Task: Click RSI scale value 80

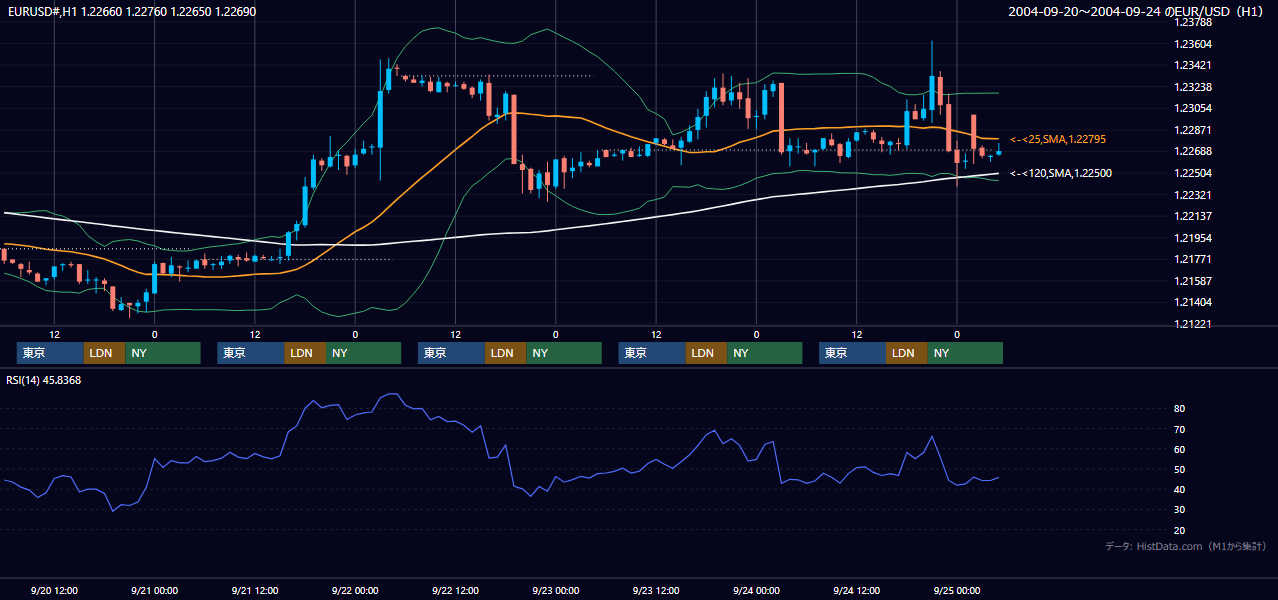Action: click(1180, 409)
